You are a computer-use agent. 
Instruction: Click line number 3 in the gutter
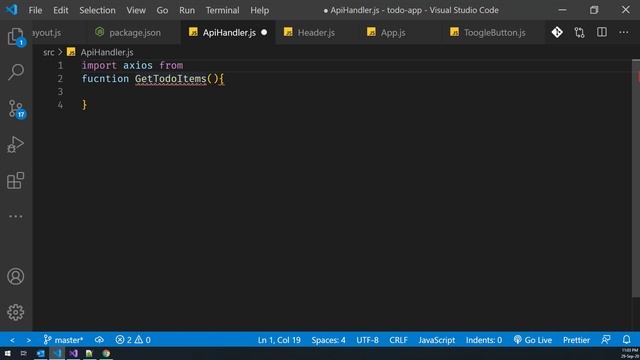(x=60, y=92)
